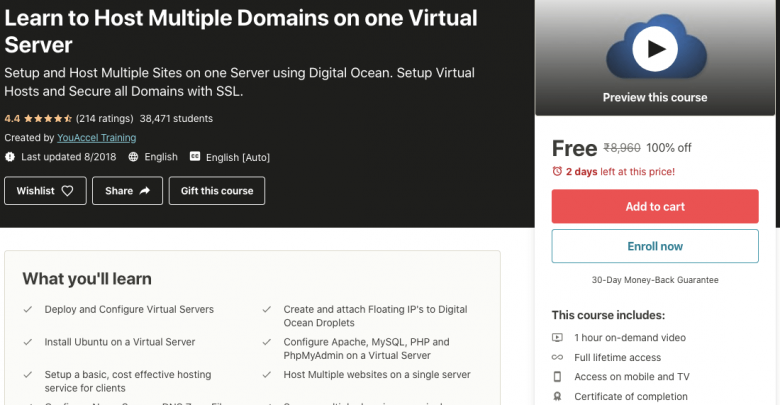The height and width of the screenshot is (405, 780).
Task: Enroll now in the course
Action: click(x=655, y=246)
